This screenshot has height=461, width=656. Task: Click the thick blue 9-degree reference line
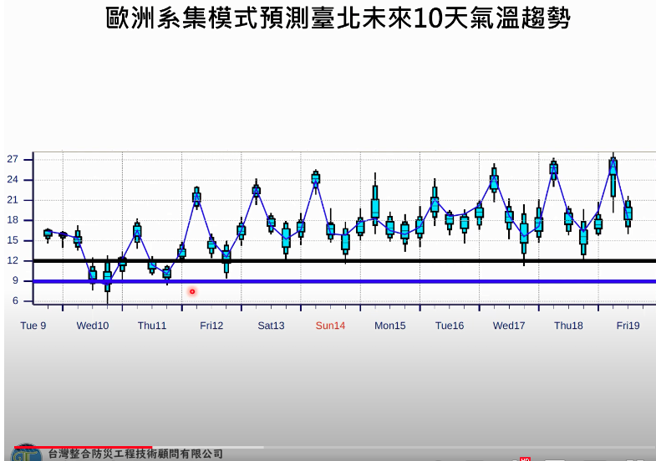(344, 282)
